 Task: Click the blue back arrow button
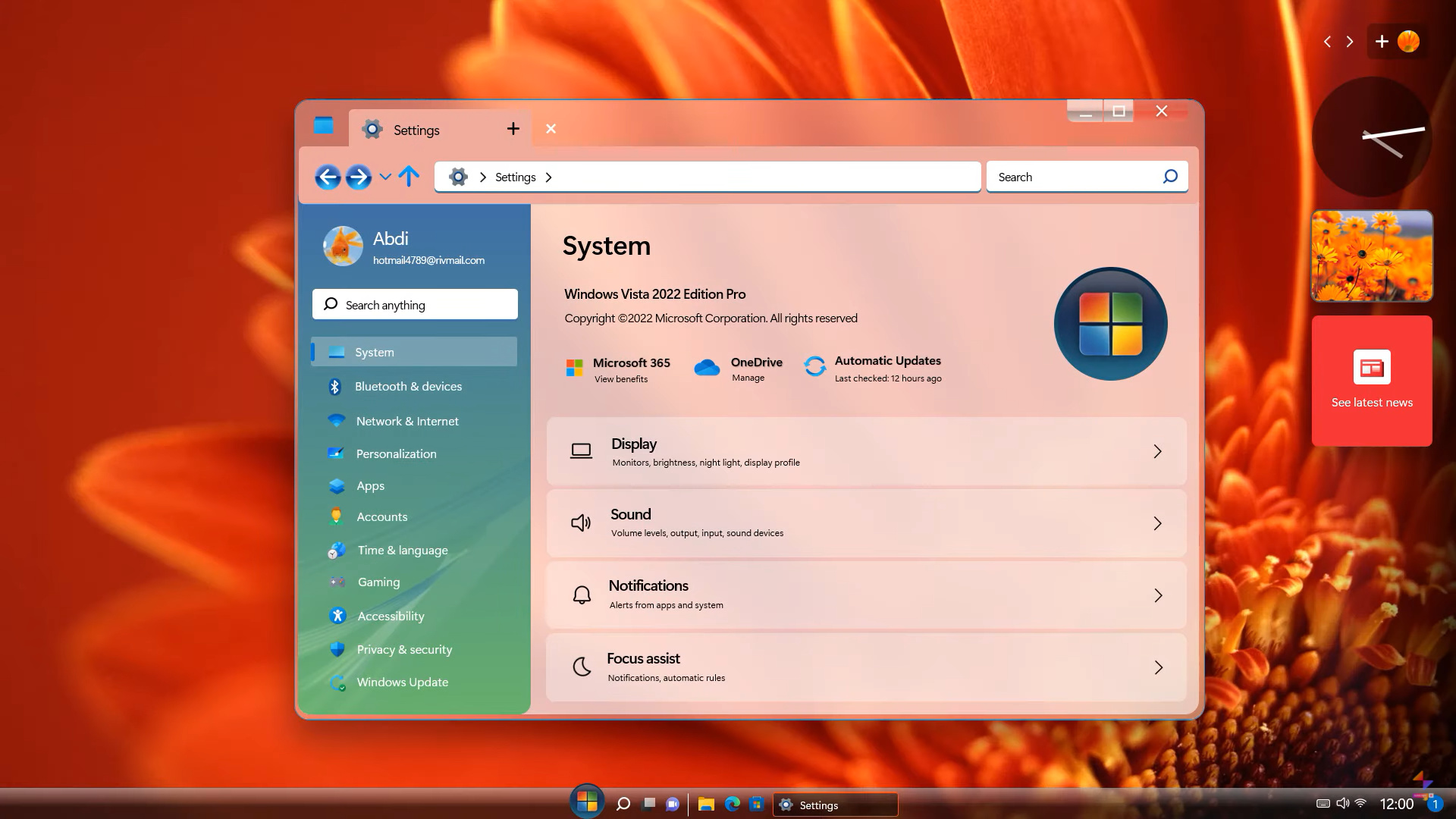[x=328, y=177]
